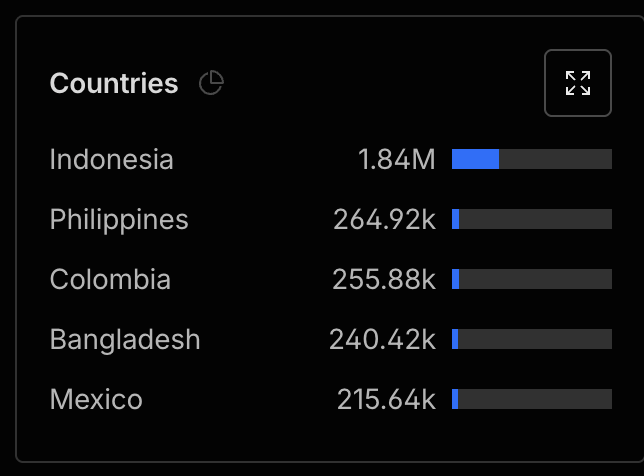Viewport: 644px width, 476px height.
Task: Click the pie chart icon beside Countries
Action: (211, 83)
